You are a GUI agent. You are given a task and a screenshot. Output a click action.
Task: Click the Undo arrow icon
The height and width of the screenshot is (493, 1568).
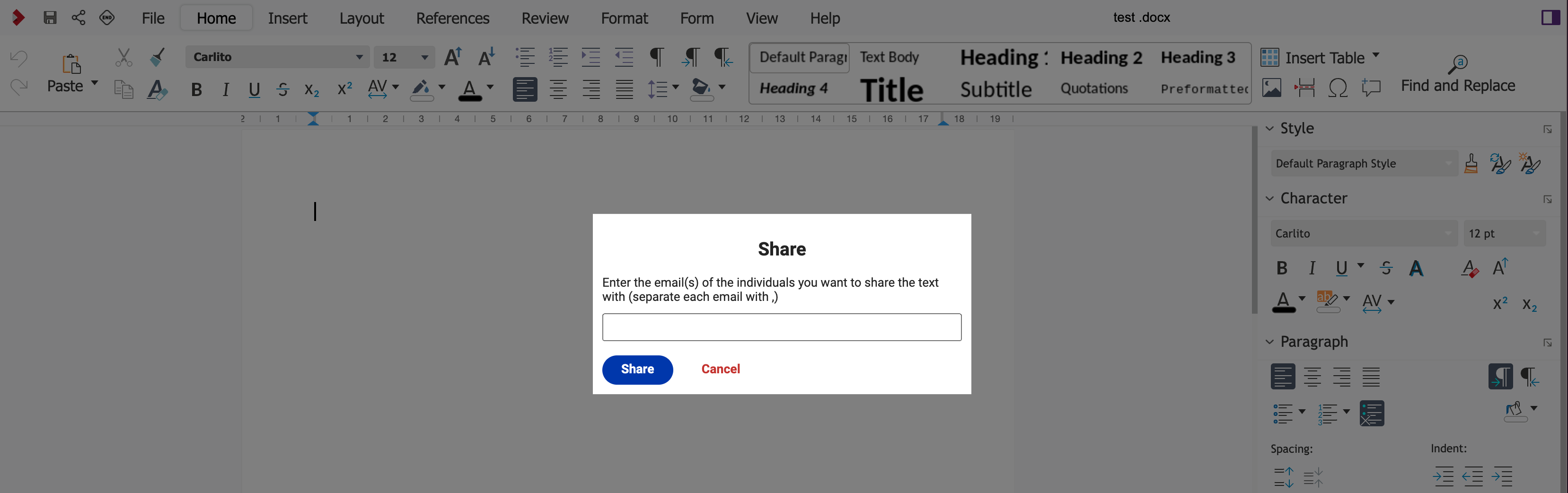(19, 58)
